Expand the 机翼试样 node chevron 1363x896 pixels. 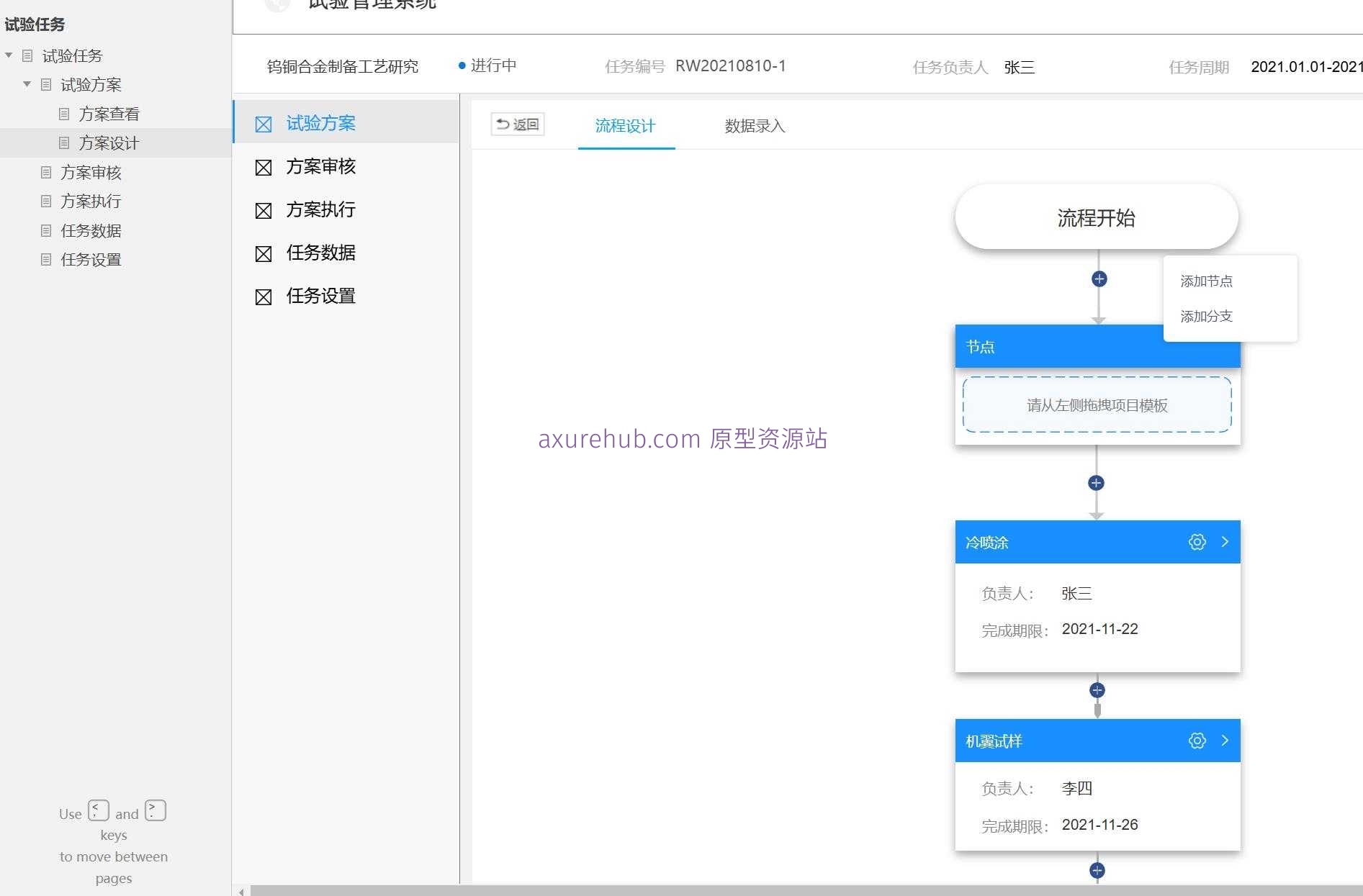tap(1225, 740)
